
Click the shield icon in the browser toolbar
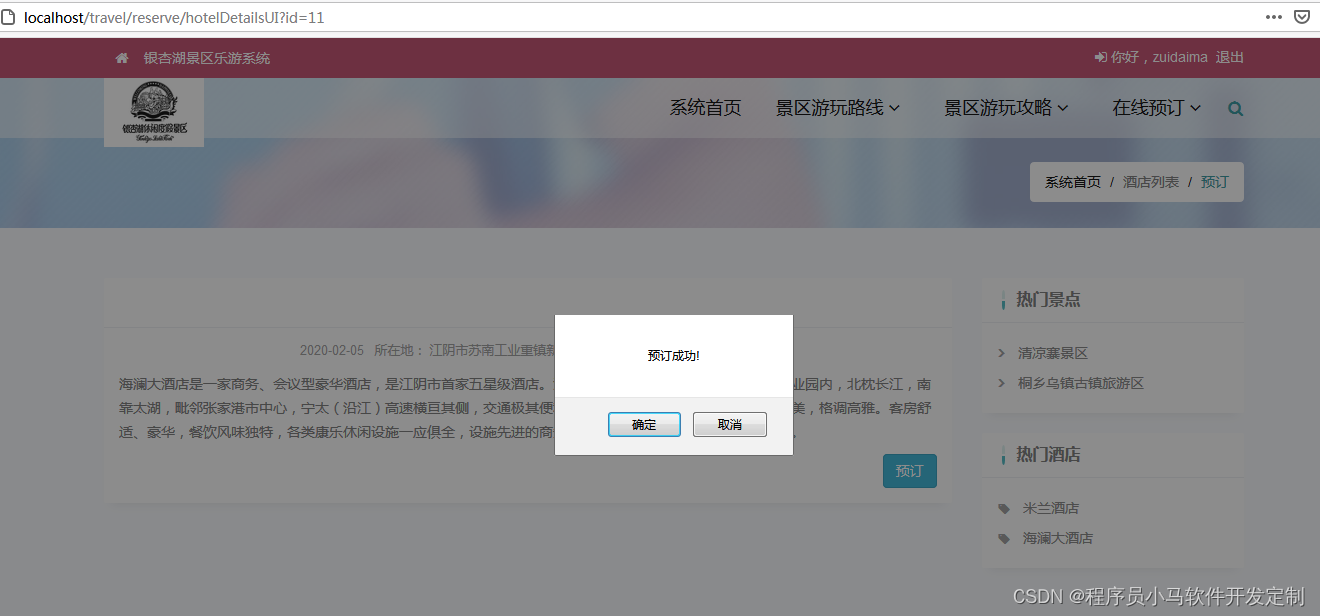coord(1302,16)
